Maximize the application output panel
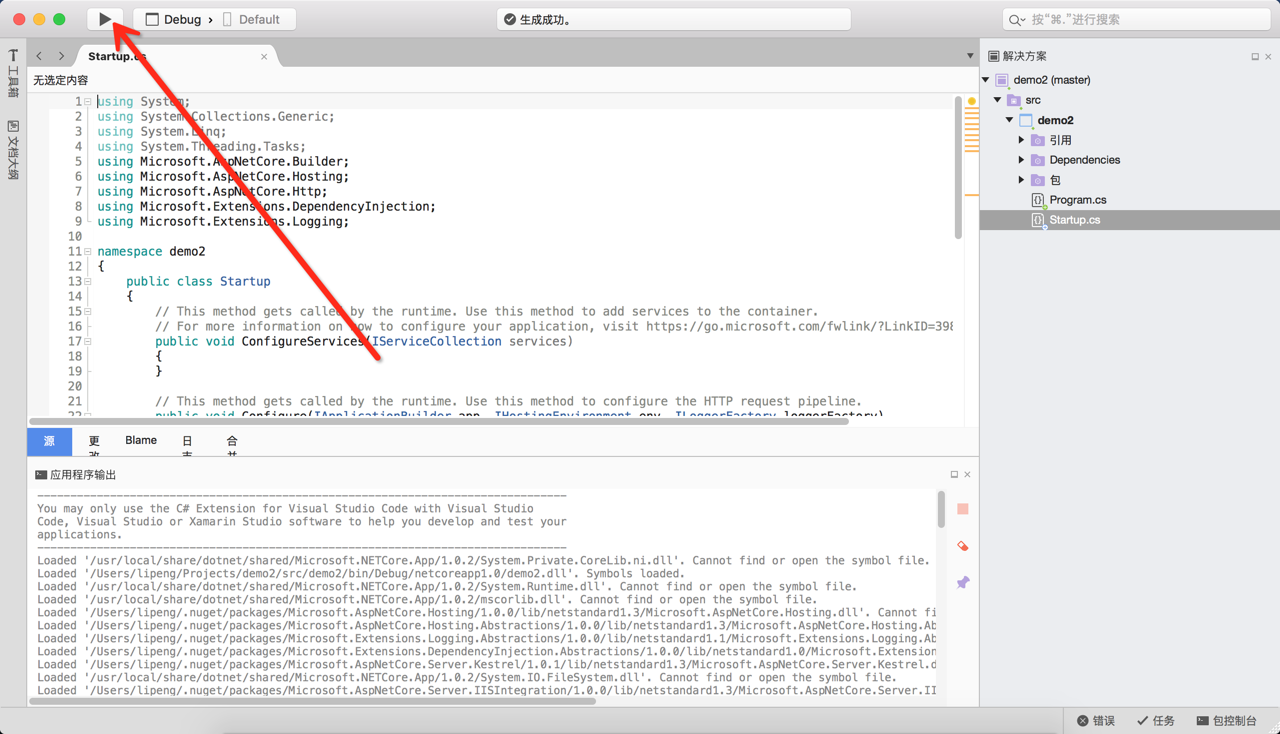Image resolution: width=1280 pixels, height=734 pixels. pos(954,475)
